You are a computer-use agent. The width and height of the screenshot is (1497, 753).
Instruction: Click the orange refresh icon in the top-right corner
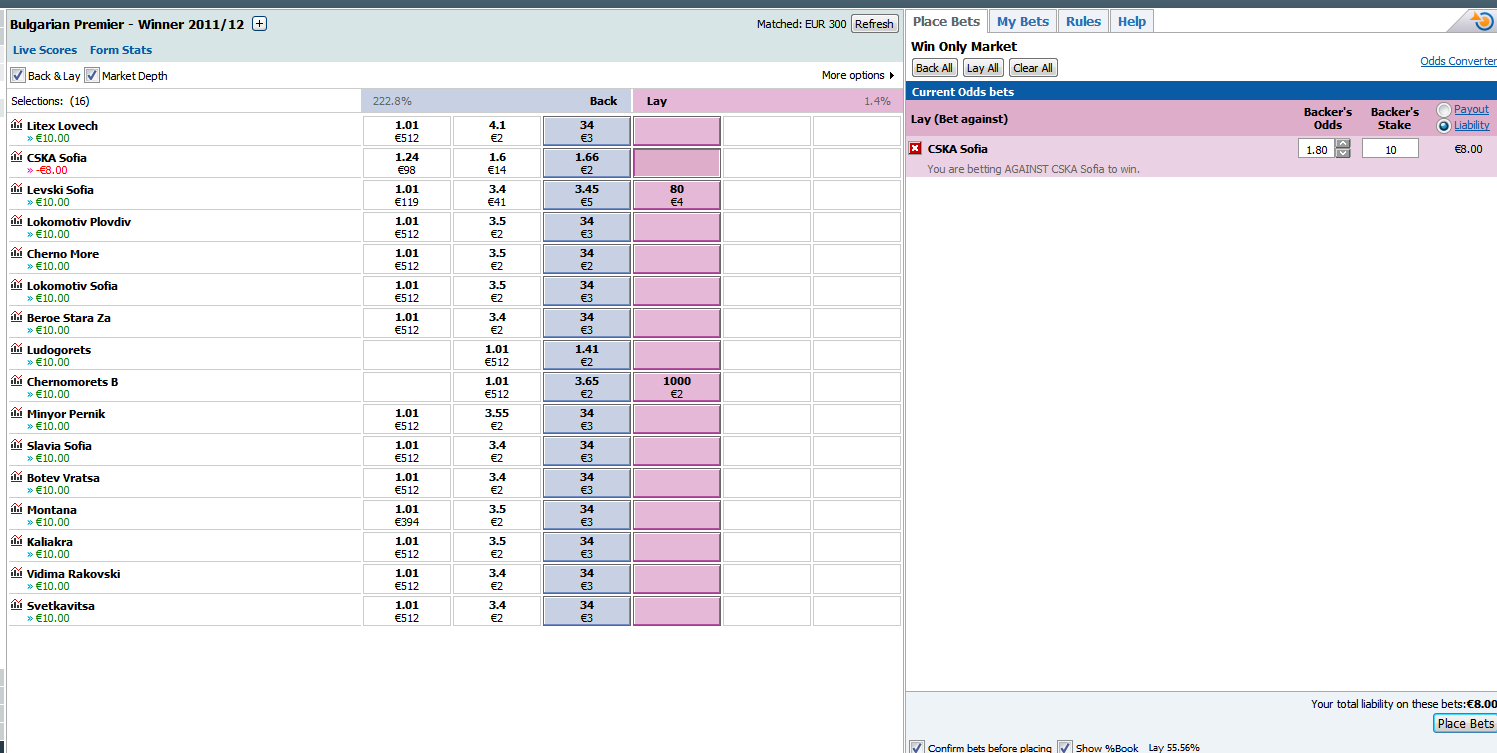click(1481, 20)
